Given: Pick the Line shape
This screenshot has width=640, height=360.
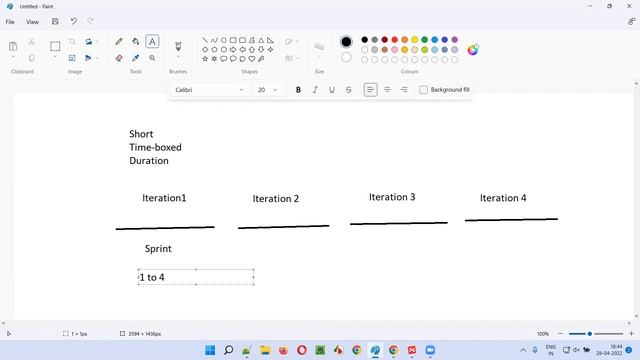Looking at the screenshot, I should pos(205,40).
